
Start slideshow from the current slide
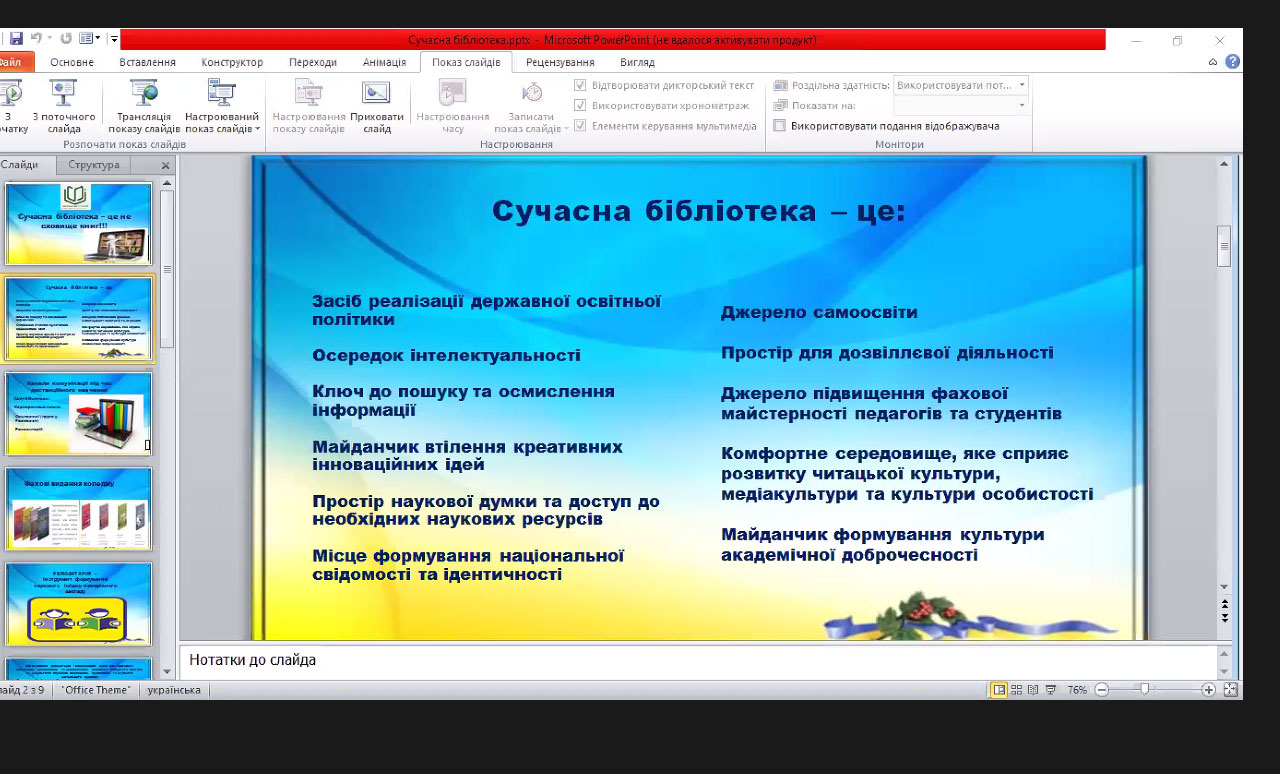pos(64,107)
